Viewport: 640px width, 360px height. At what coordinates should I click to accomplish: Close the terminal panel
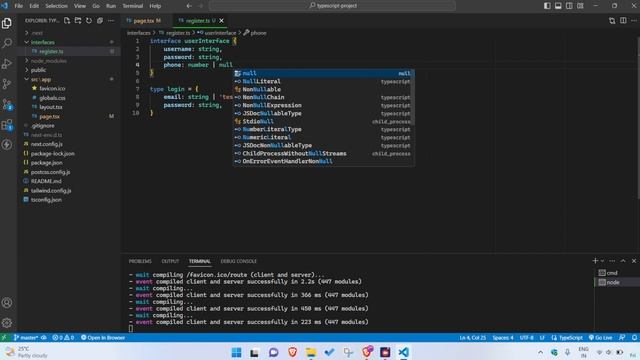click(x=634, y=261)
